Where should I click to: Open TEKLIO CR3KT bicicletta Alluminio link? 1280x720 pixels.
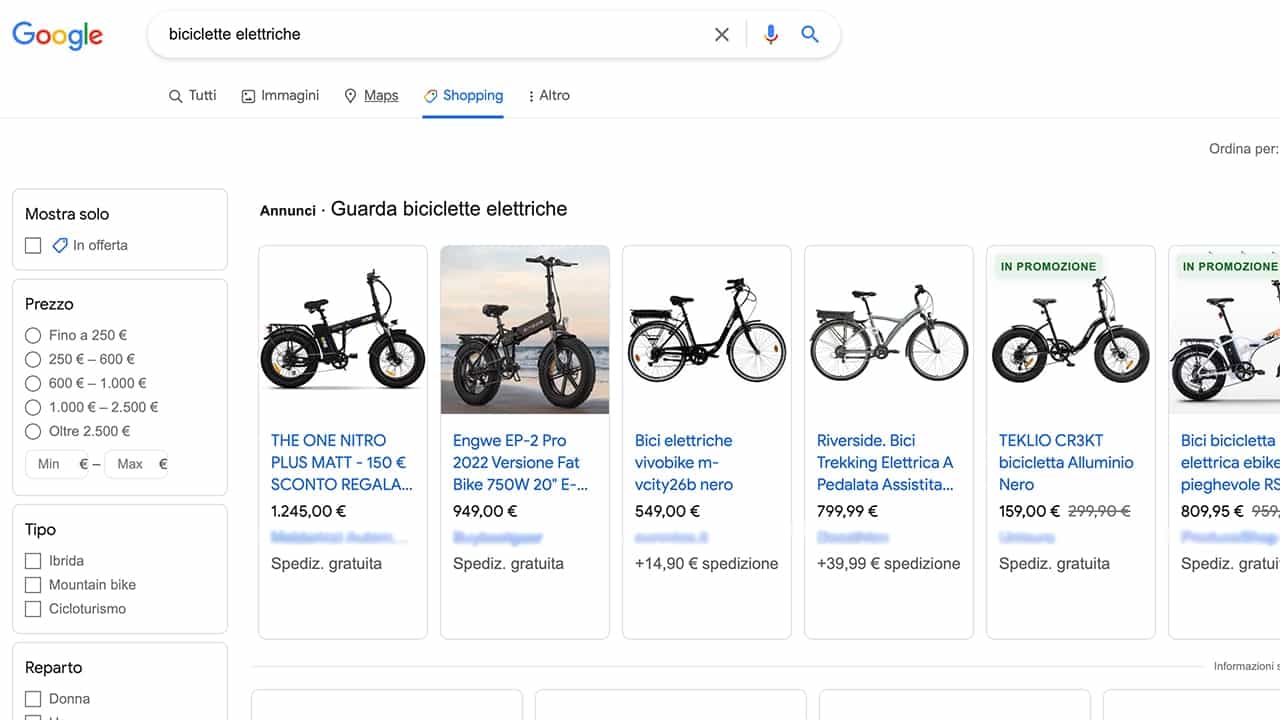point(1066,462)
